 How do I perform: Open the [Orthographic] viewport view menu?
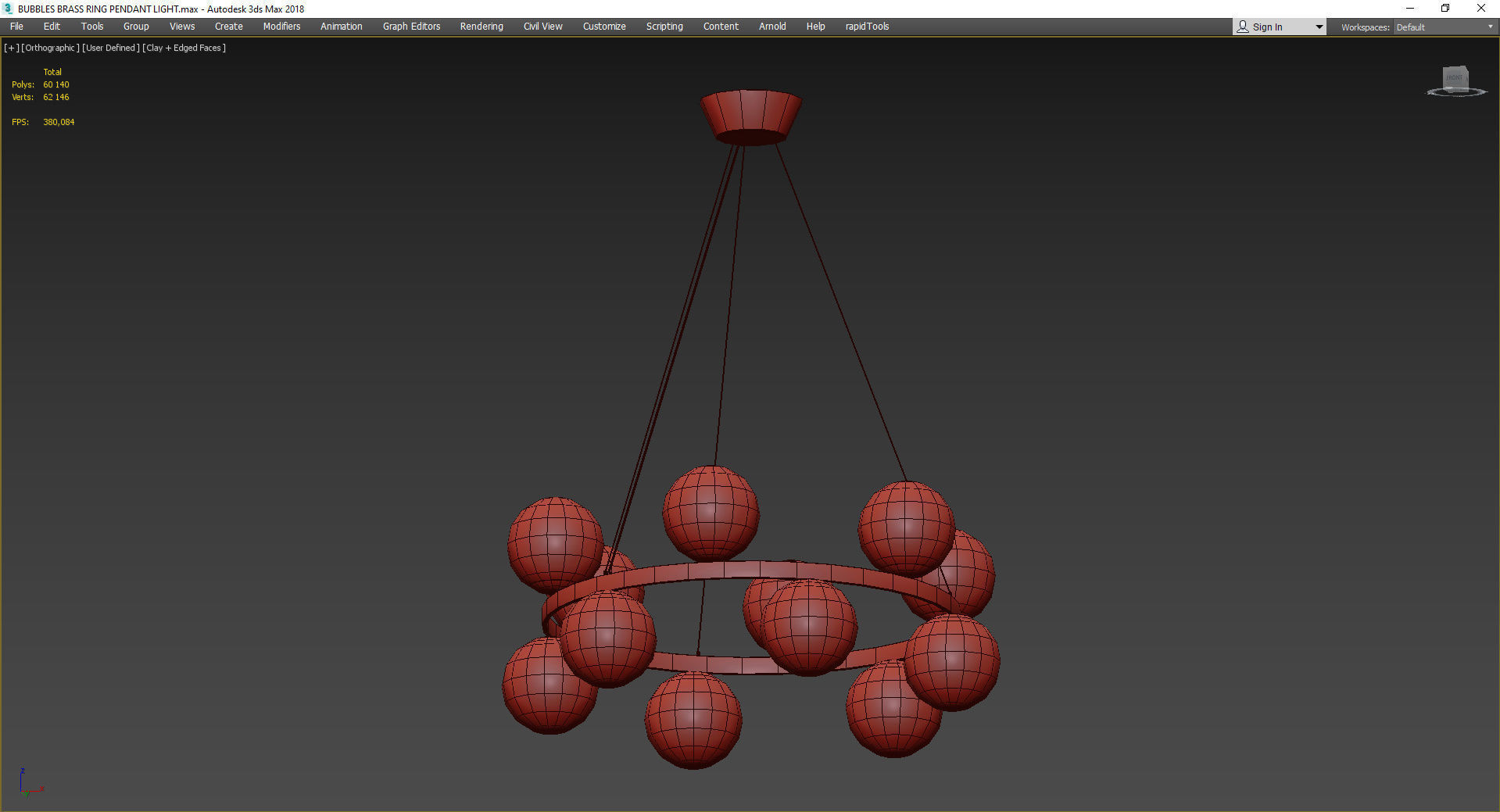[50, 48]
